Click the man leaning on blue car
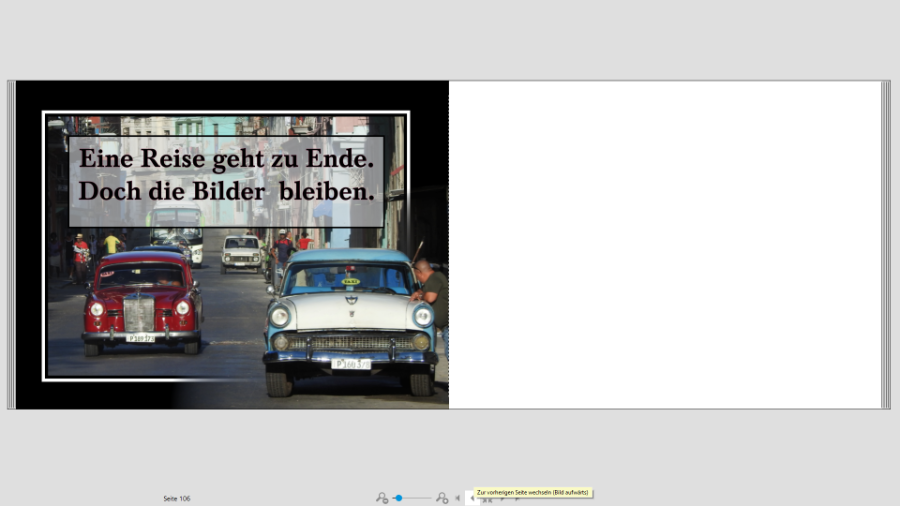Viewport: 900px width, 506px height. (x=432, y=288)
